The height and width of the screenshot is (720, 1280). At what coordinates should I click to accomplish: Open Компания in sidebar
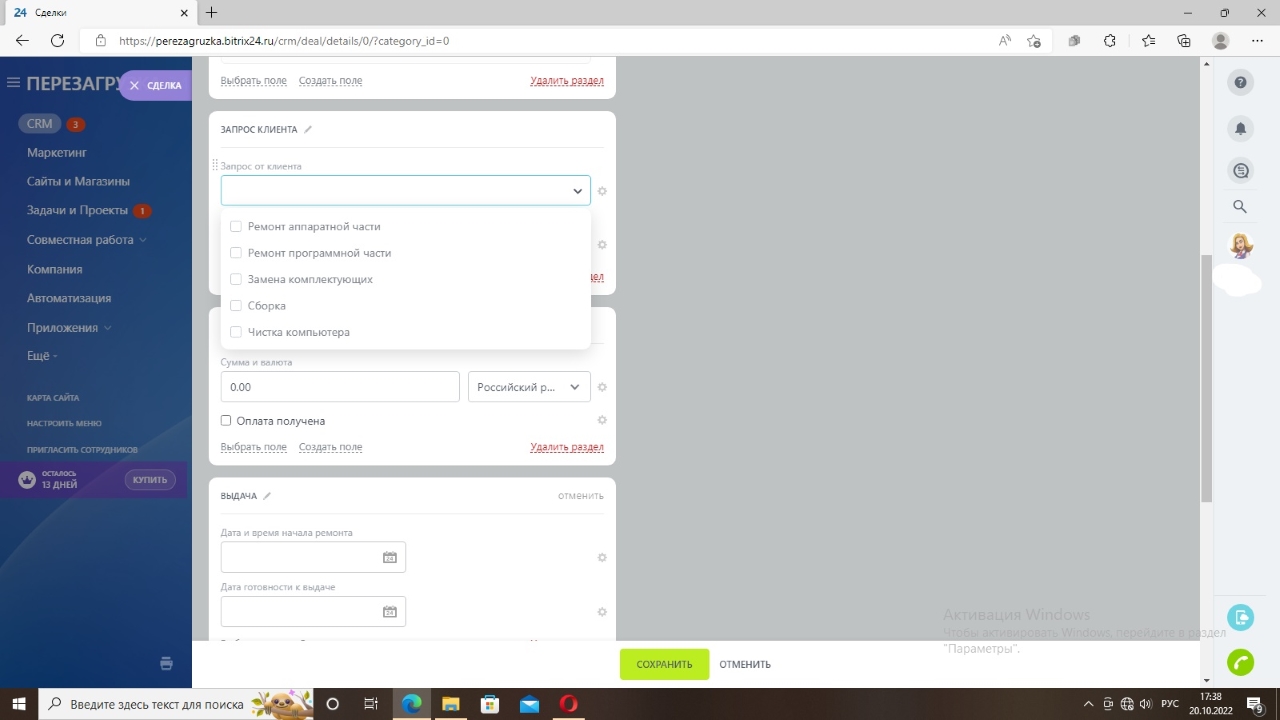[x=55, y=269]
